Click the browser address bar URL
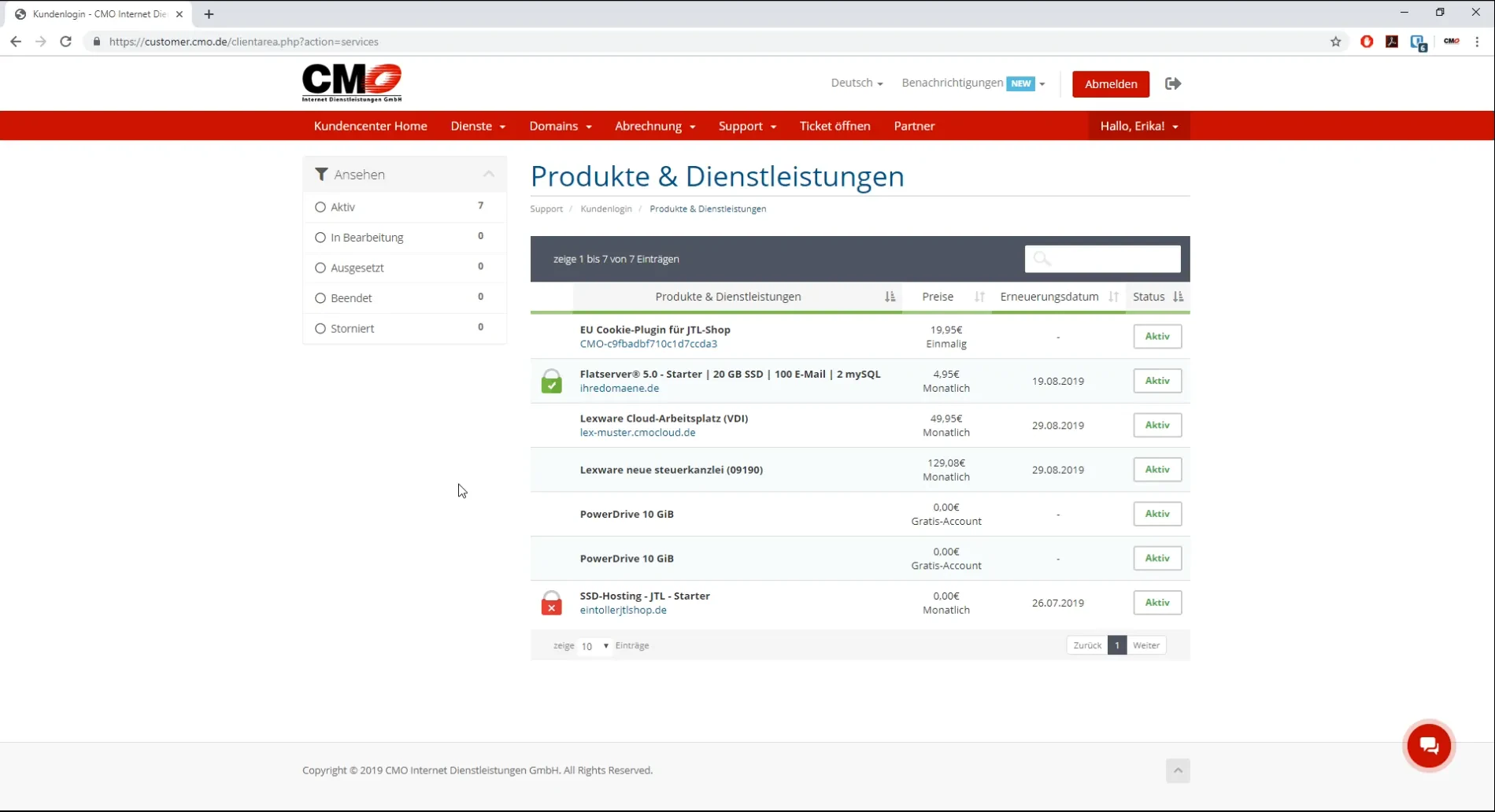This screenshot has width=1495, height=812. [244, 42]
